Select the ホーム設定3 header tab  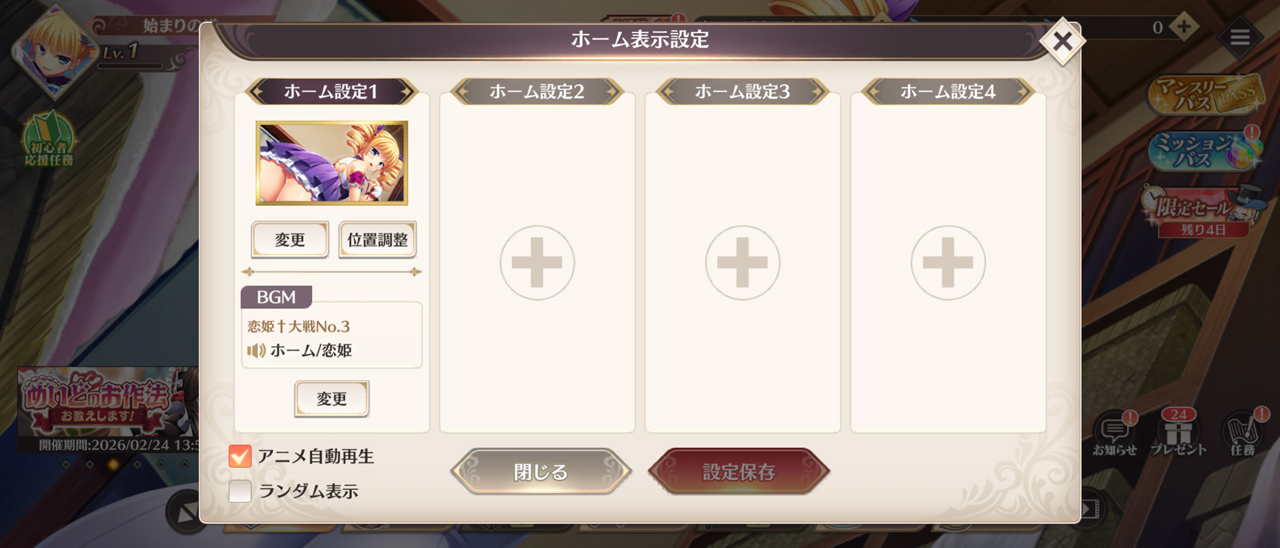[x=742, y=92]
